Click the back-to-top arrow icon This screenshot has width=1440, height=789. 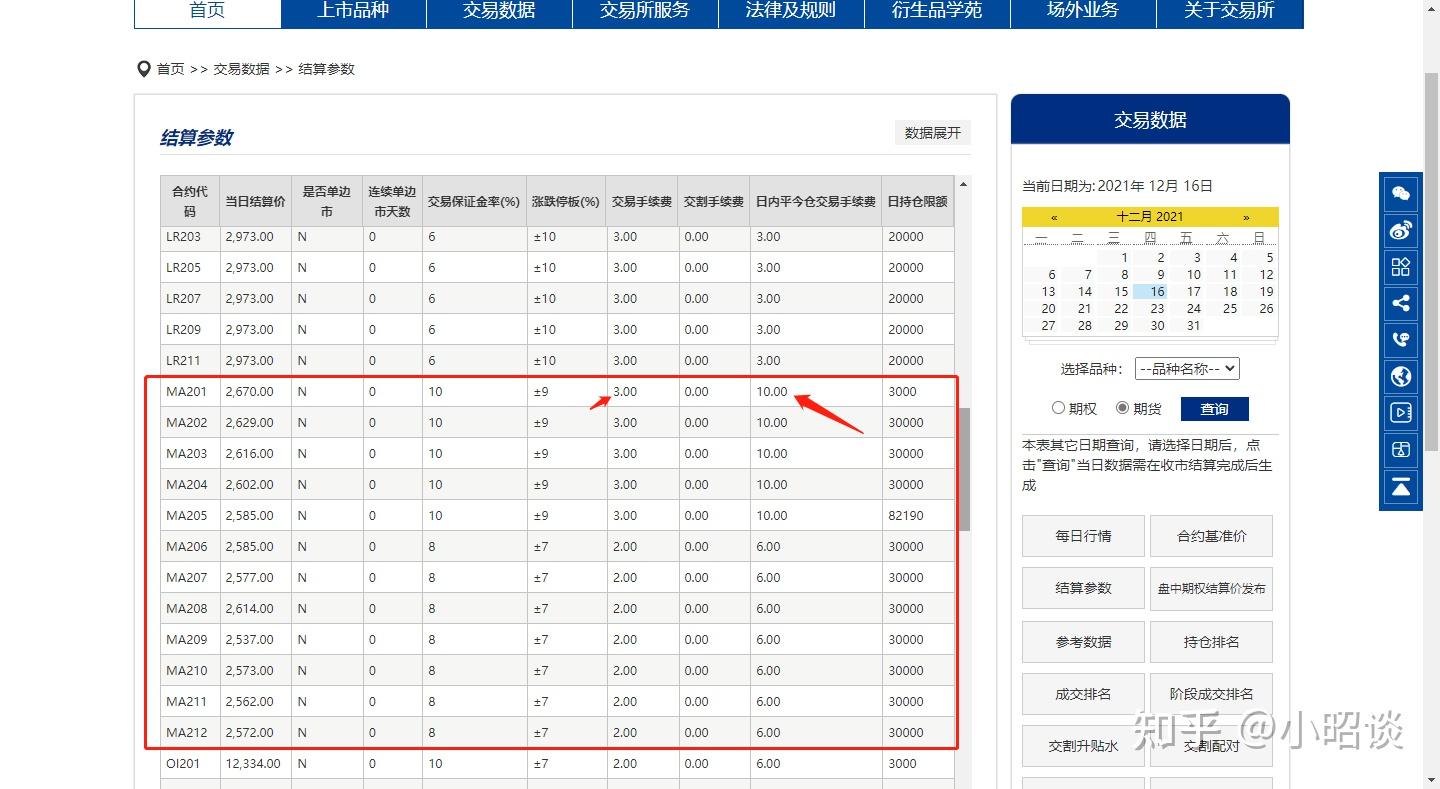coord(1400,488)
